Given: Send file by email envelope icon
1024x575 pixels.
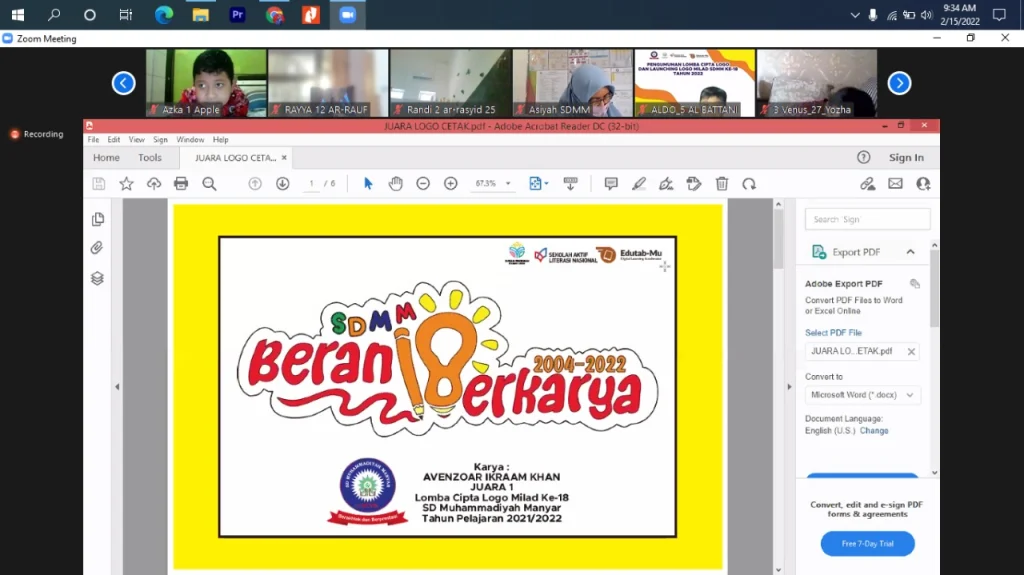Looking at the screenshot, I should point(895,184).
